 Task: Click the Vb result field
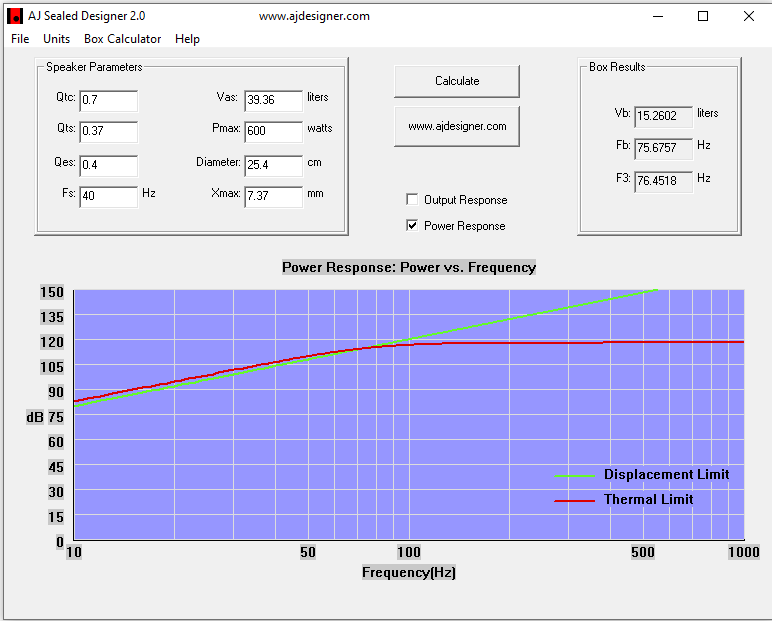663,116
